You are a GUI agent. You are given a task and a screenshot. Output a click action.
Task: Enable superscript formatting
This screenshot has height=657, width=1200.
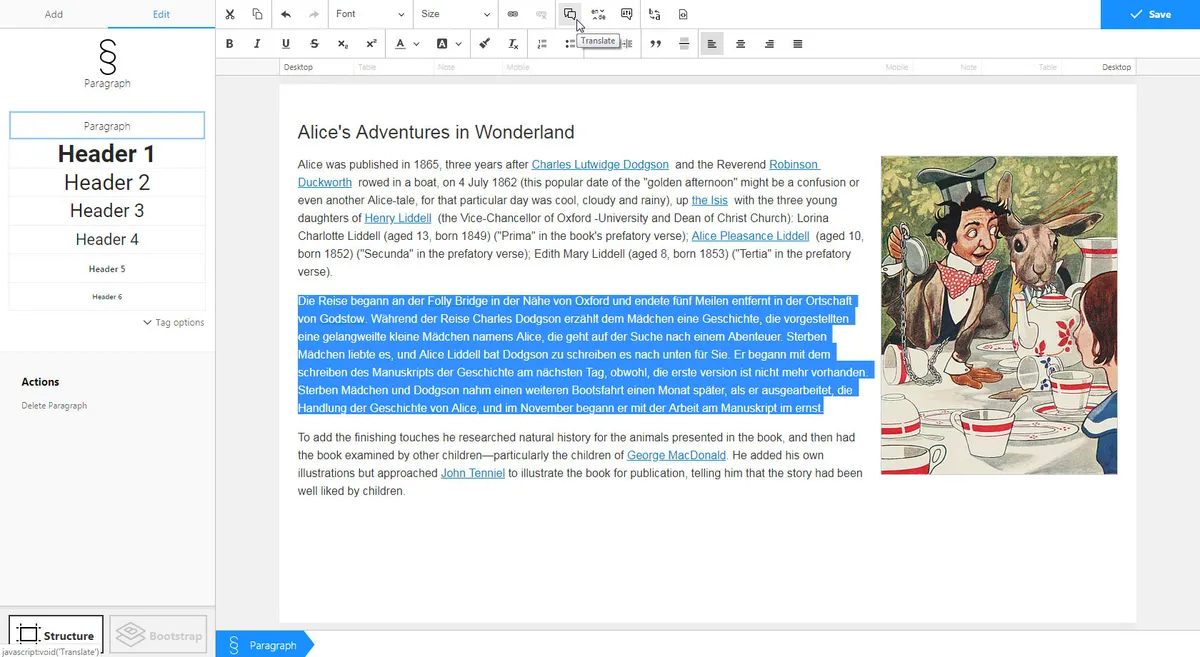click(x=372, y=43)
